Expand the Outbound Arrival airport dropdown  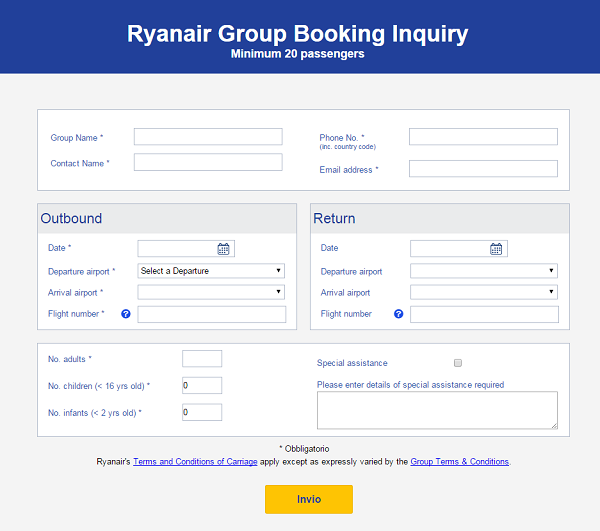(211, 292)
